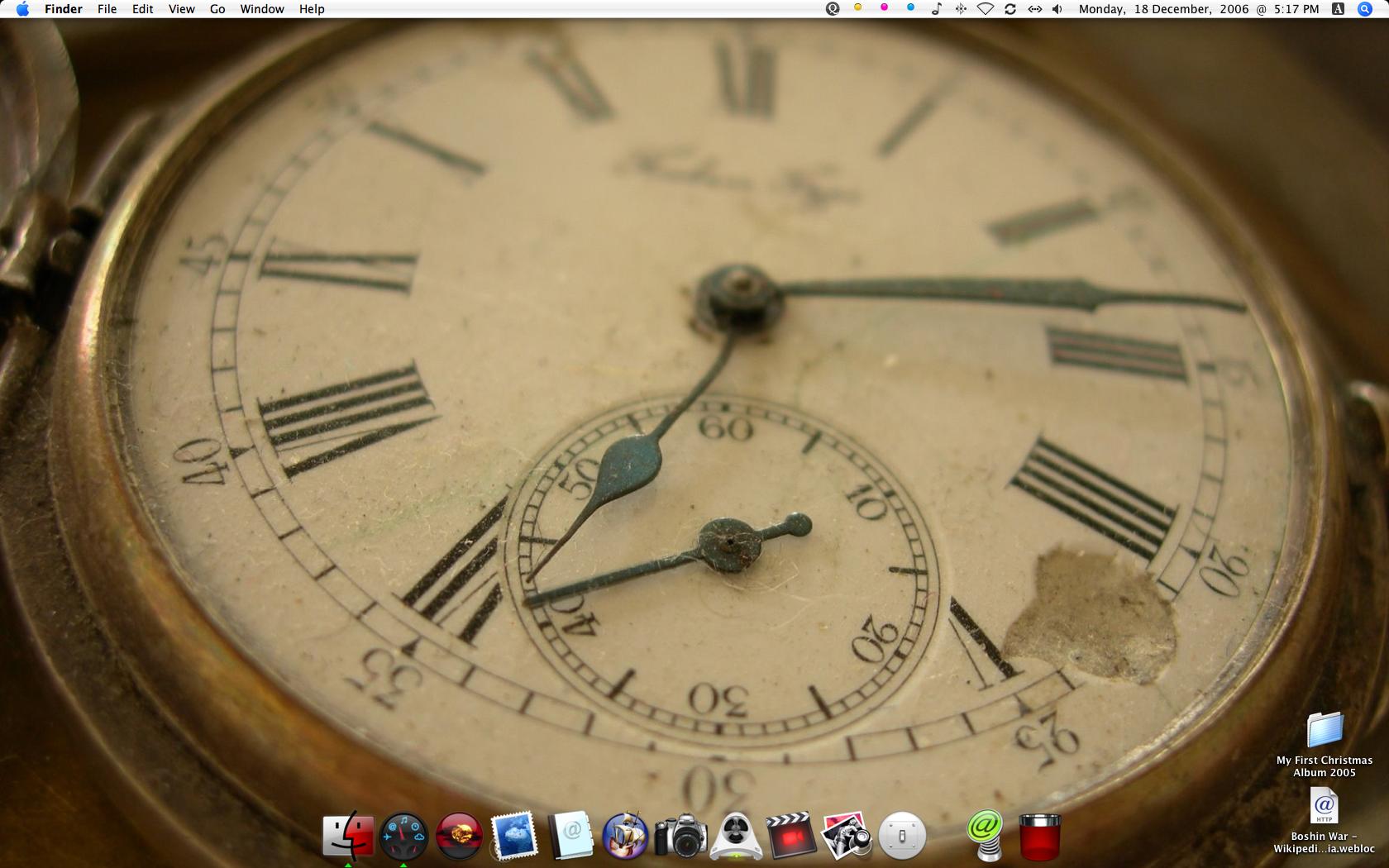Open the photo stack camera Dock icon
Screen dimensions: 1389x868
tap(847, 835)
